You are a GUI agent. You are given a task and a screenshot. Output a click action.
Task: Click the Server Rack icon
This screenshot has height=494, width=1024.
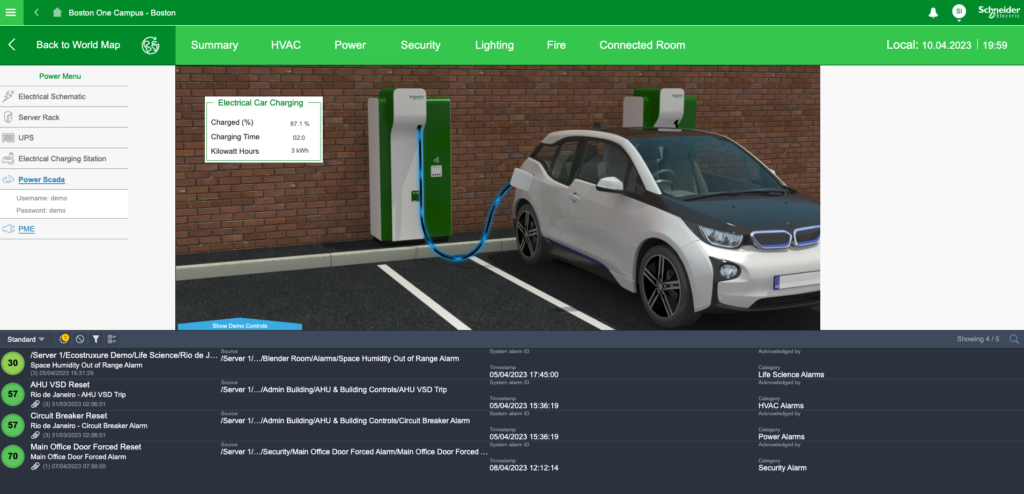[8, 117]
